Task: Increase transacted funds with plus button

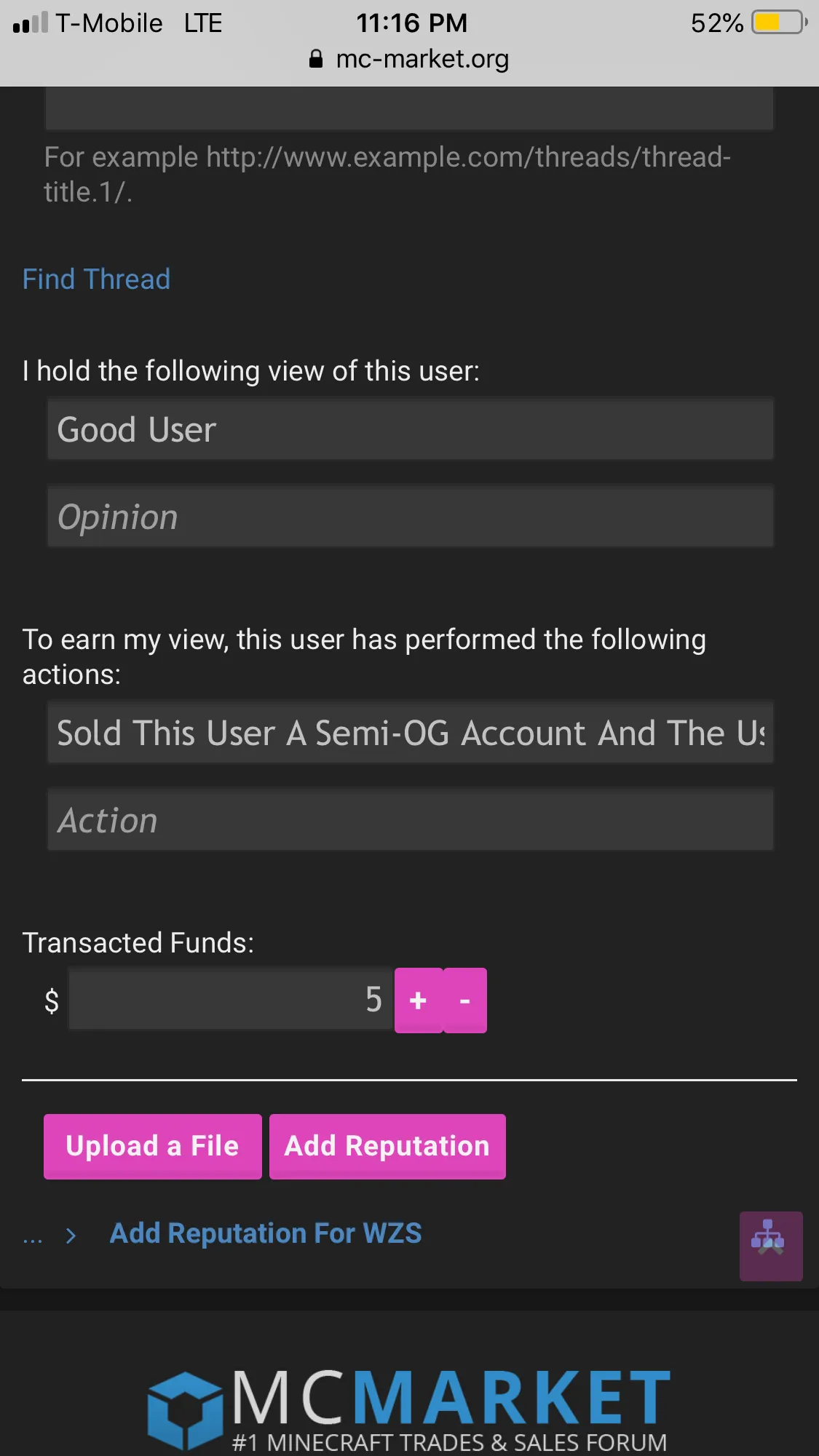Action: (x=418, y=1000)
